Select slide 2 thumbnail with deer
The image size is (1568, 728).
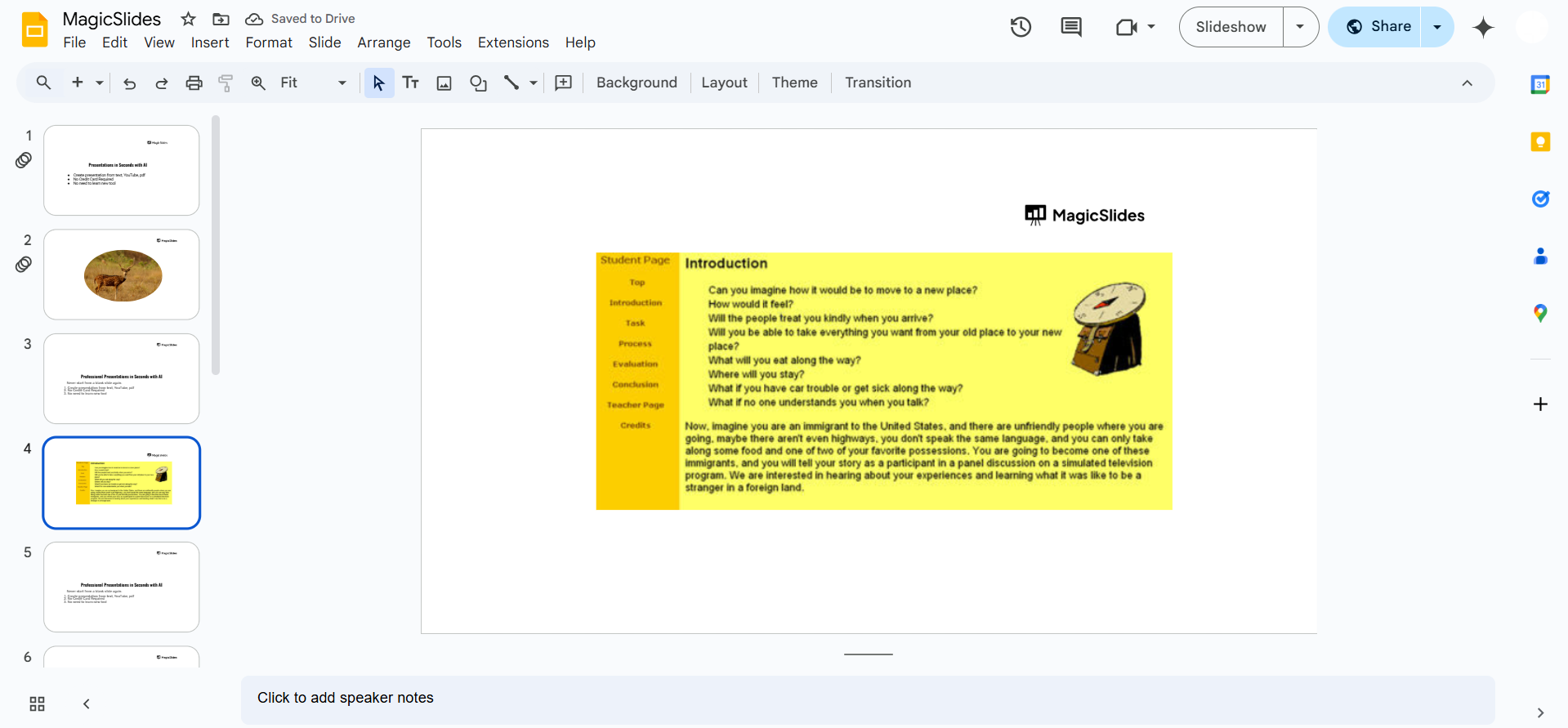(x=122, y=275)
